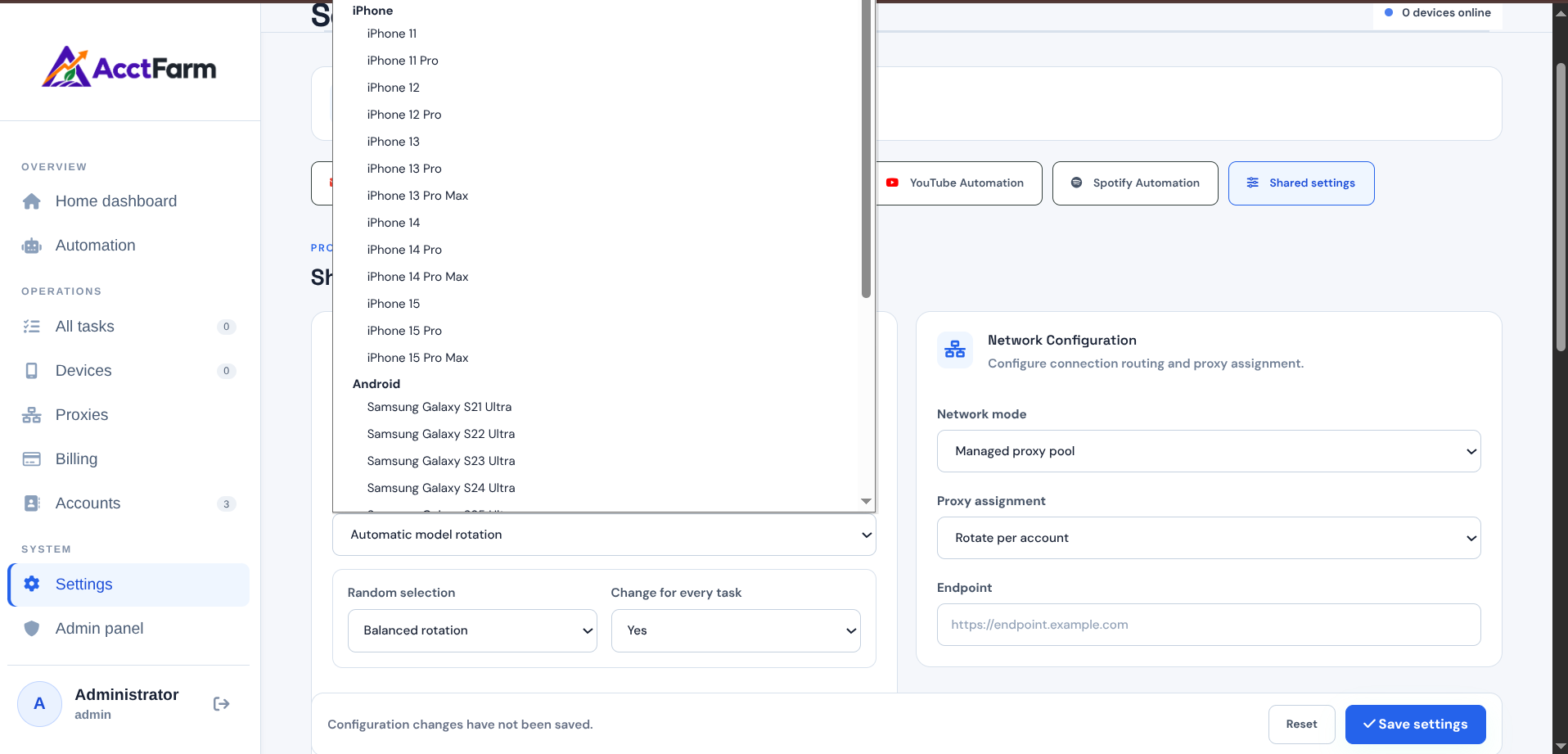Screen dimensions: 1568x754
Task: Click the Billing card icon
Action: (x=32, y=459)
